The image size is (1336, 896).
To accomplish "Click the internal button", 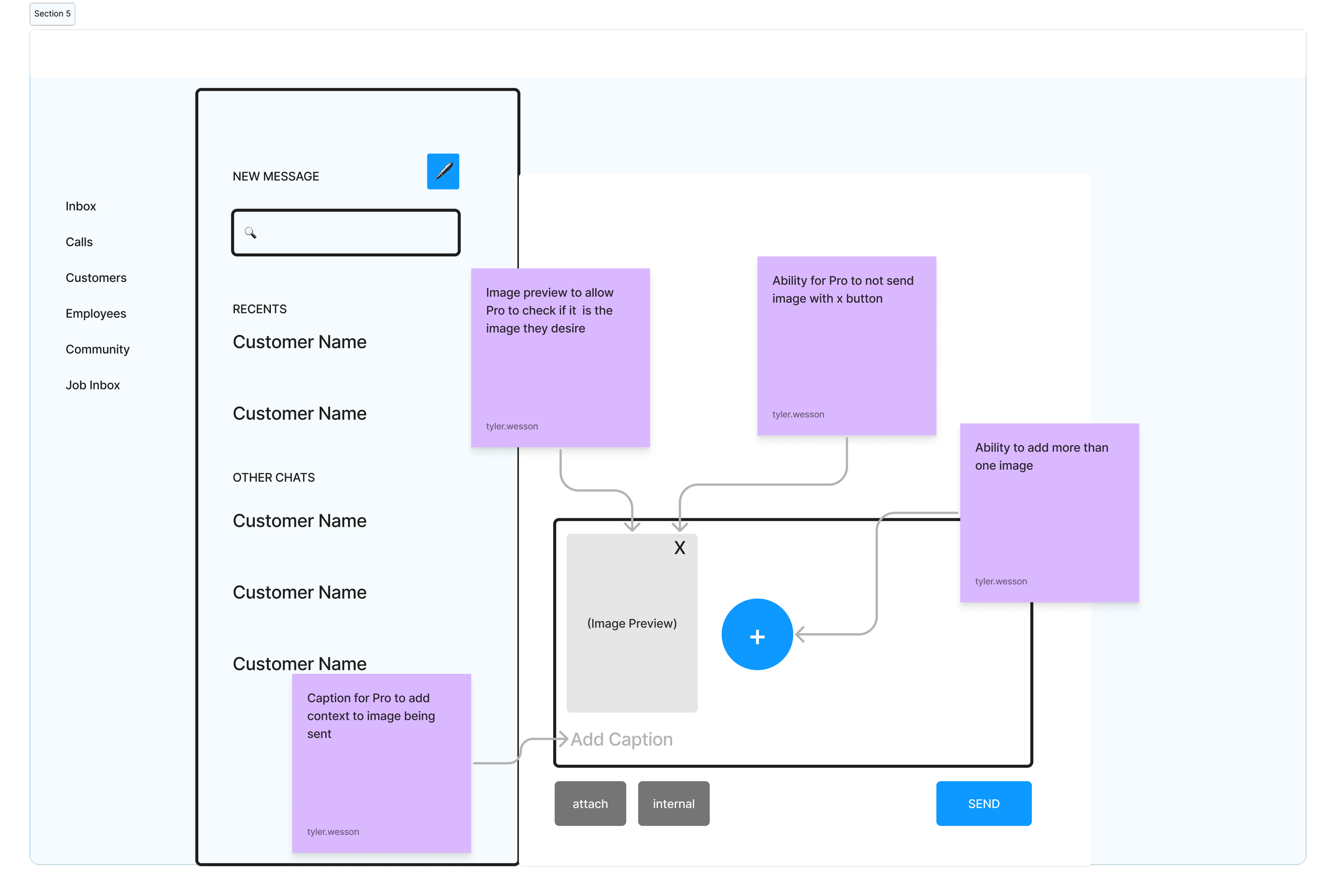I will pyautogui.click(x=673, y=804).
